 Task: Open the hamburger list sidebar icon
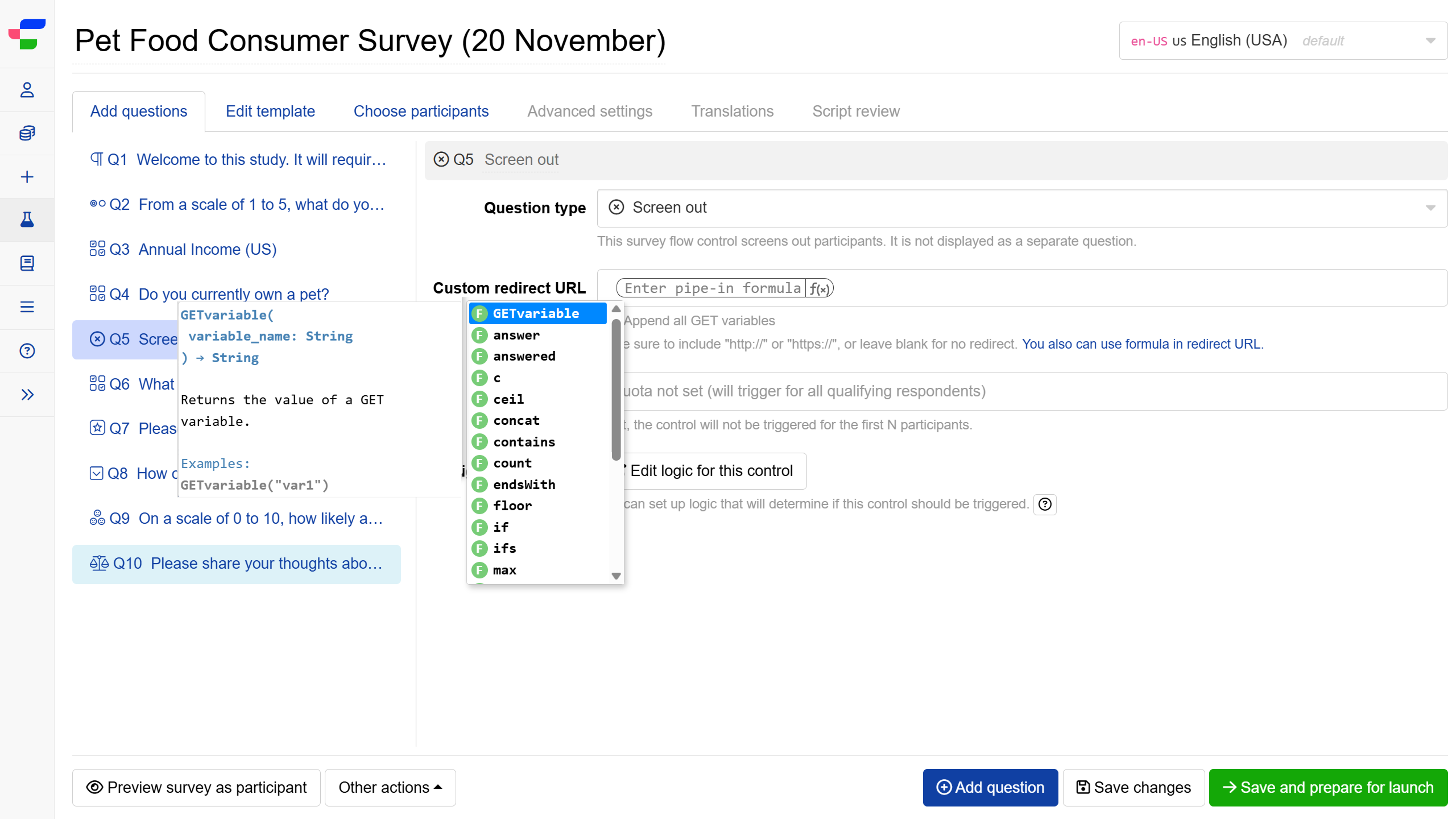click(x=27, y=307)
